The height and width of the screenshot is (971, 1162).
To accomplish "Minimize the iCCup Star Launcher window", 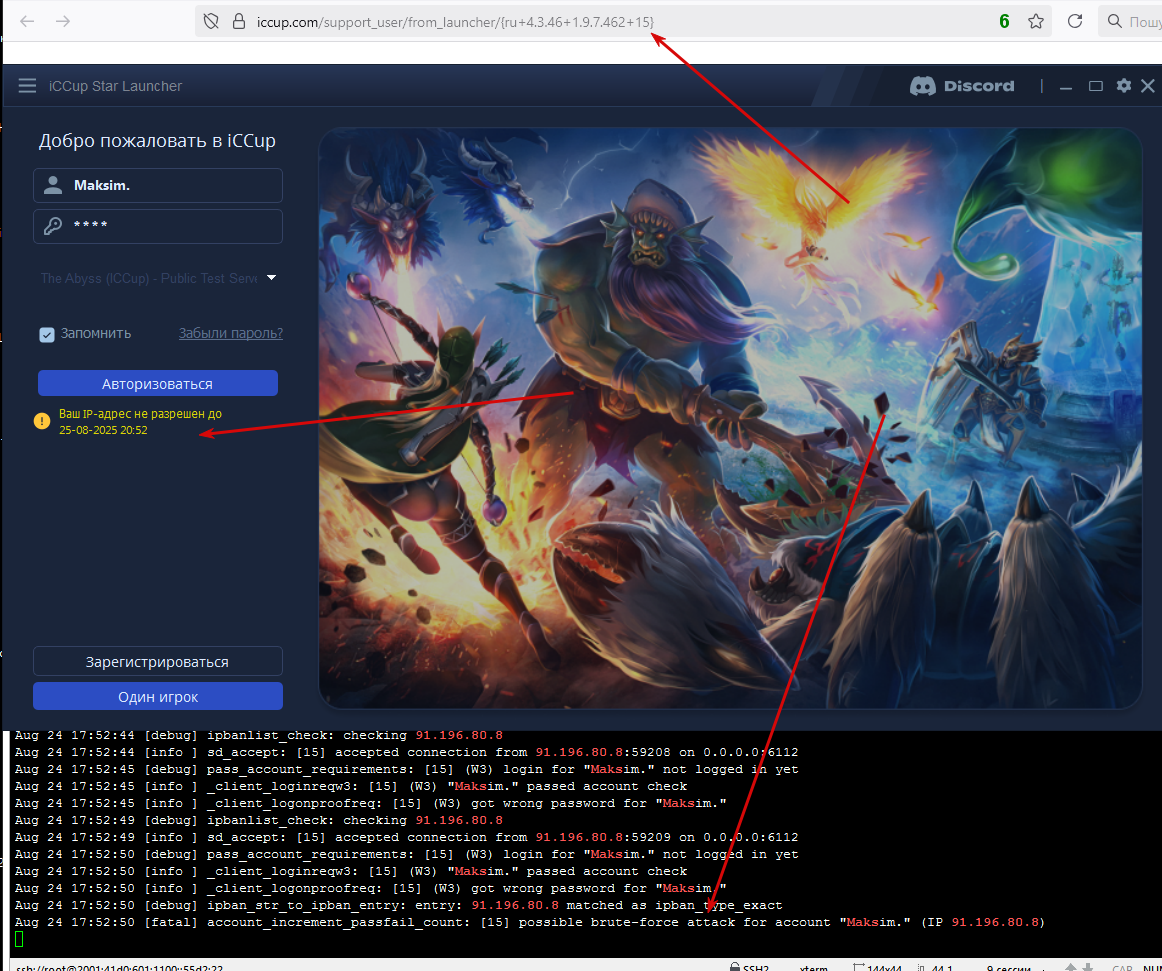I will pyautogui.click(x=1066, y=87).
